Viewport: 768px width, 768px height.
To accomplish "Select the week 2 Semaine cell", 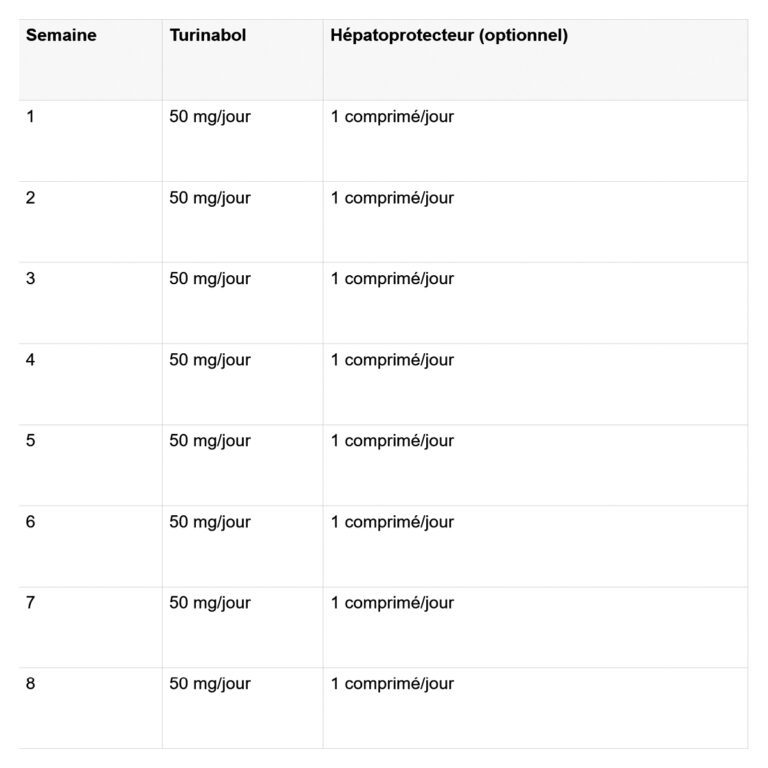I will pyautogui.click(x=31, y=198).
